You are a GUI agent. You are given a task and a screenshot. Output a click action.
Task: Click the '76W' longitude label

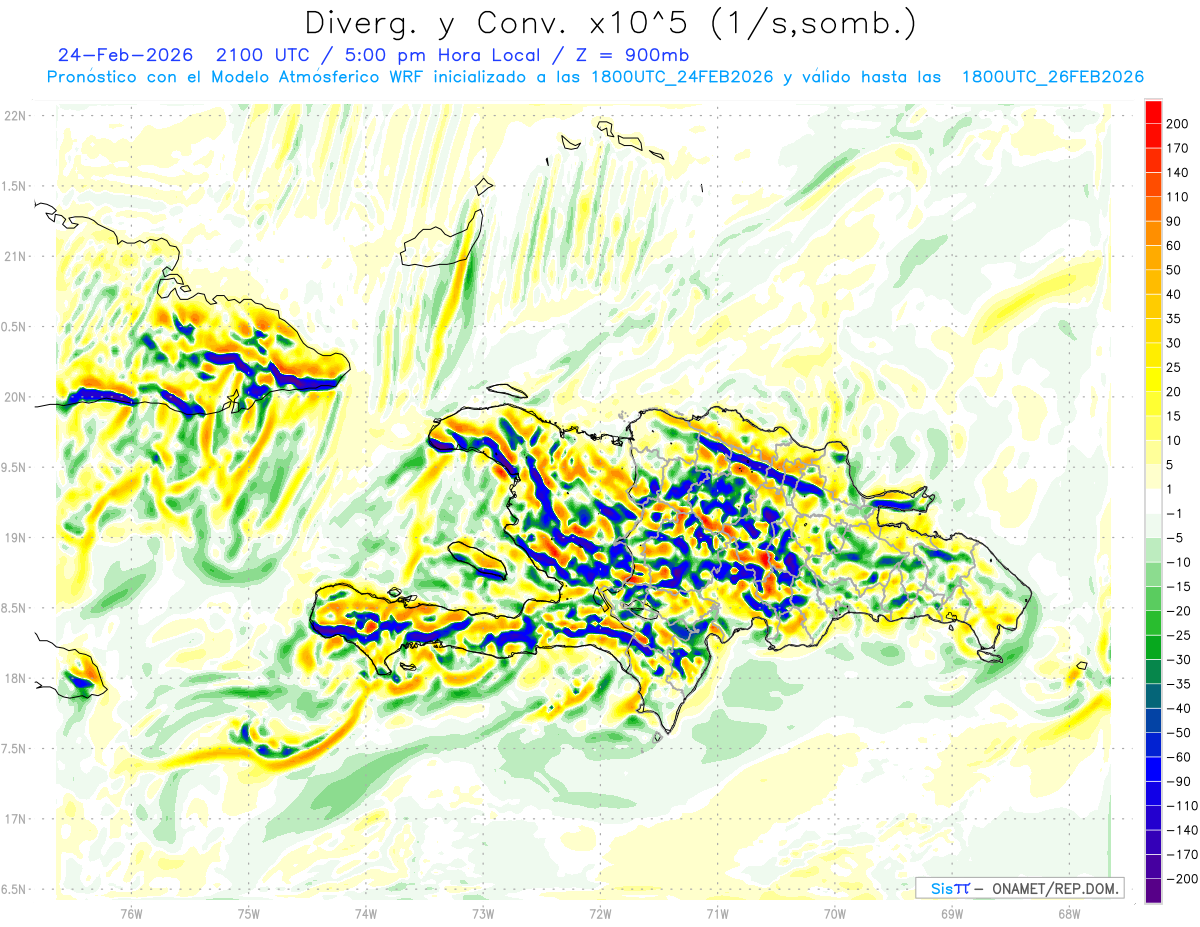131,913
